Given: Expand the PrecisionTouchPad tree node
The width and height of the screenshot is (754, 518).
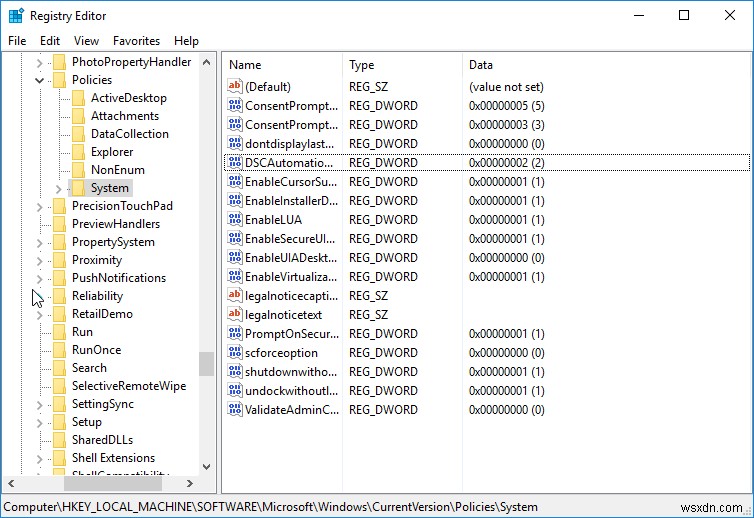Looking at the screenshot, I should (39, 207).
